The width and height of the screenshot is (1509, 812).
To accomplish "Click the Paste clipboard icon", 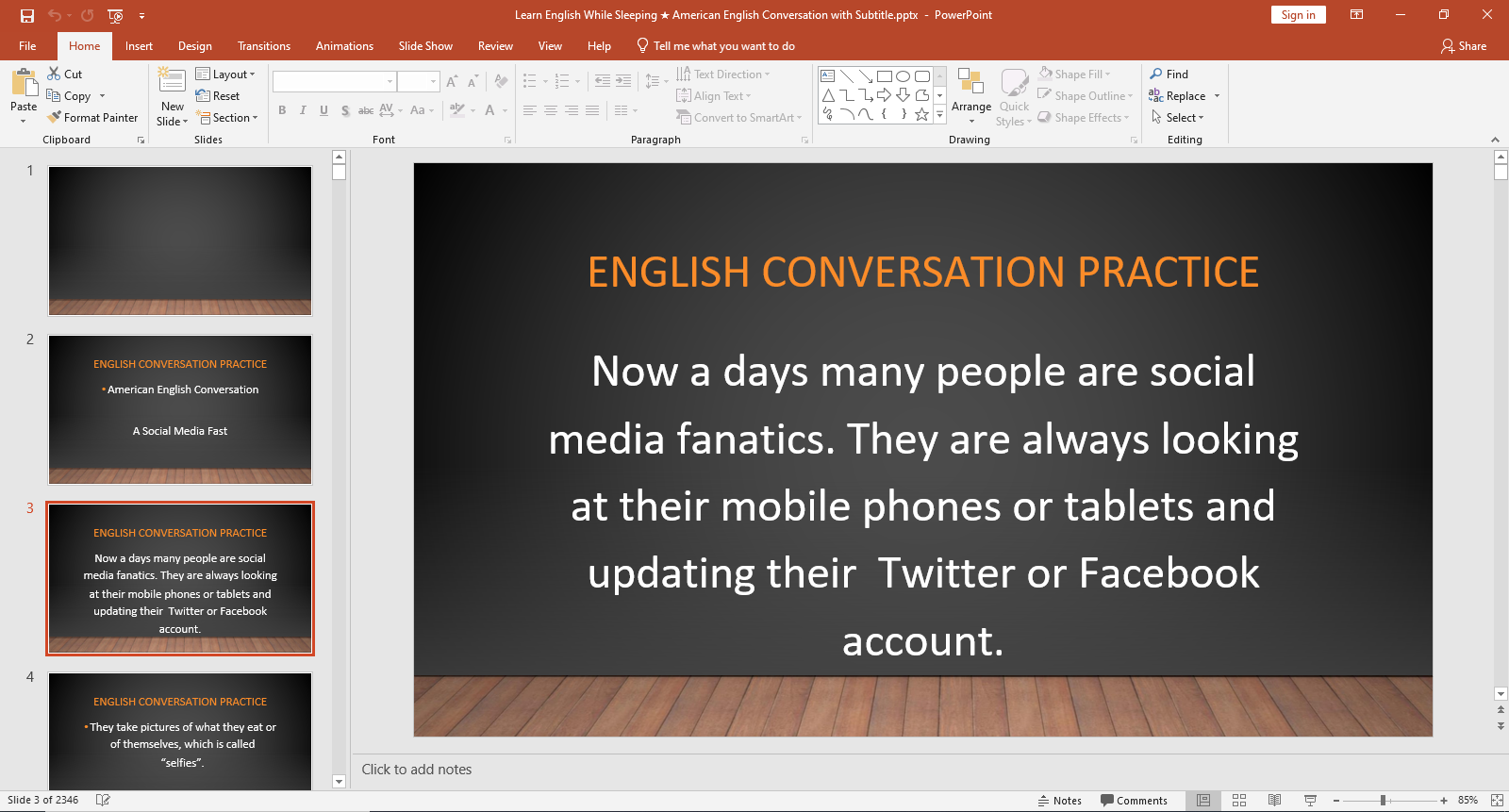I will 24,82.
